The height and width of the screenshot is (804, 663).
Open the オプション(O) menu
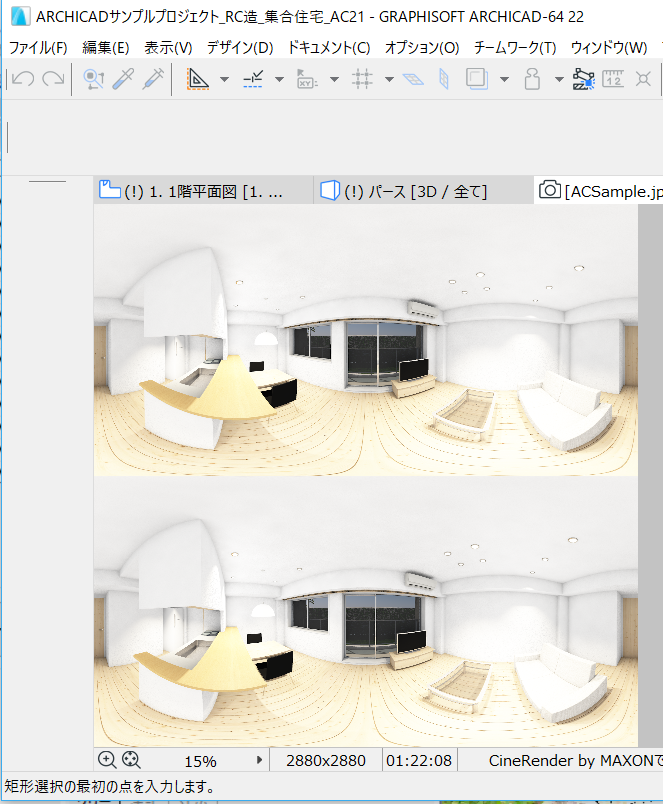coord(422,48)
